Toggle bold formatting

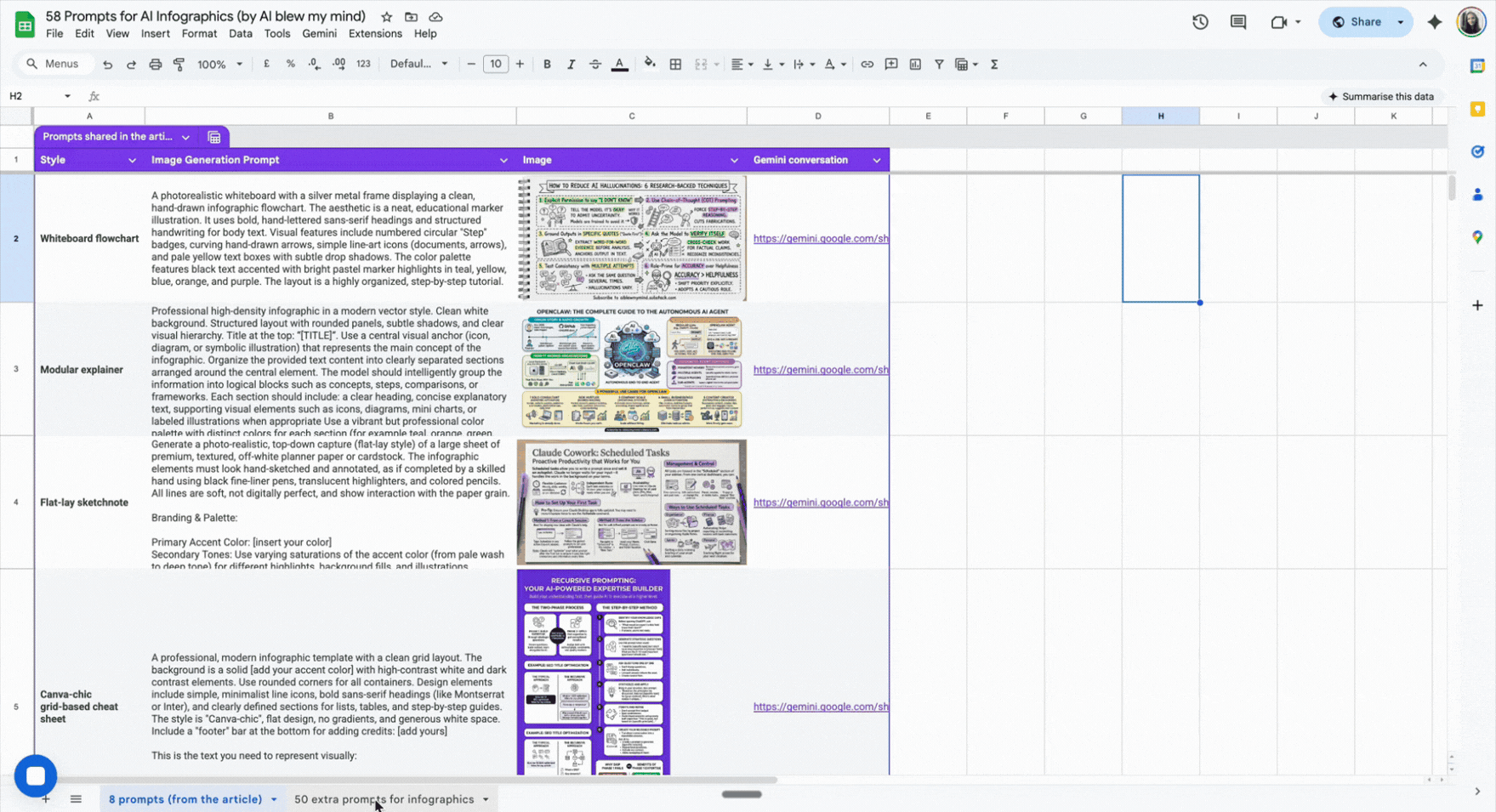(x=547, y=64)
